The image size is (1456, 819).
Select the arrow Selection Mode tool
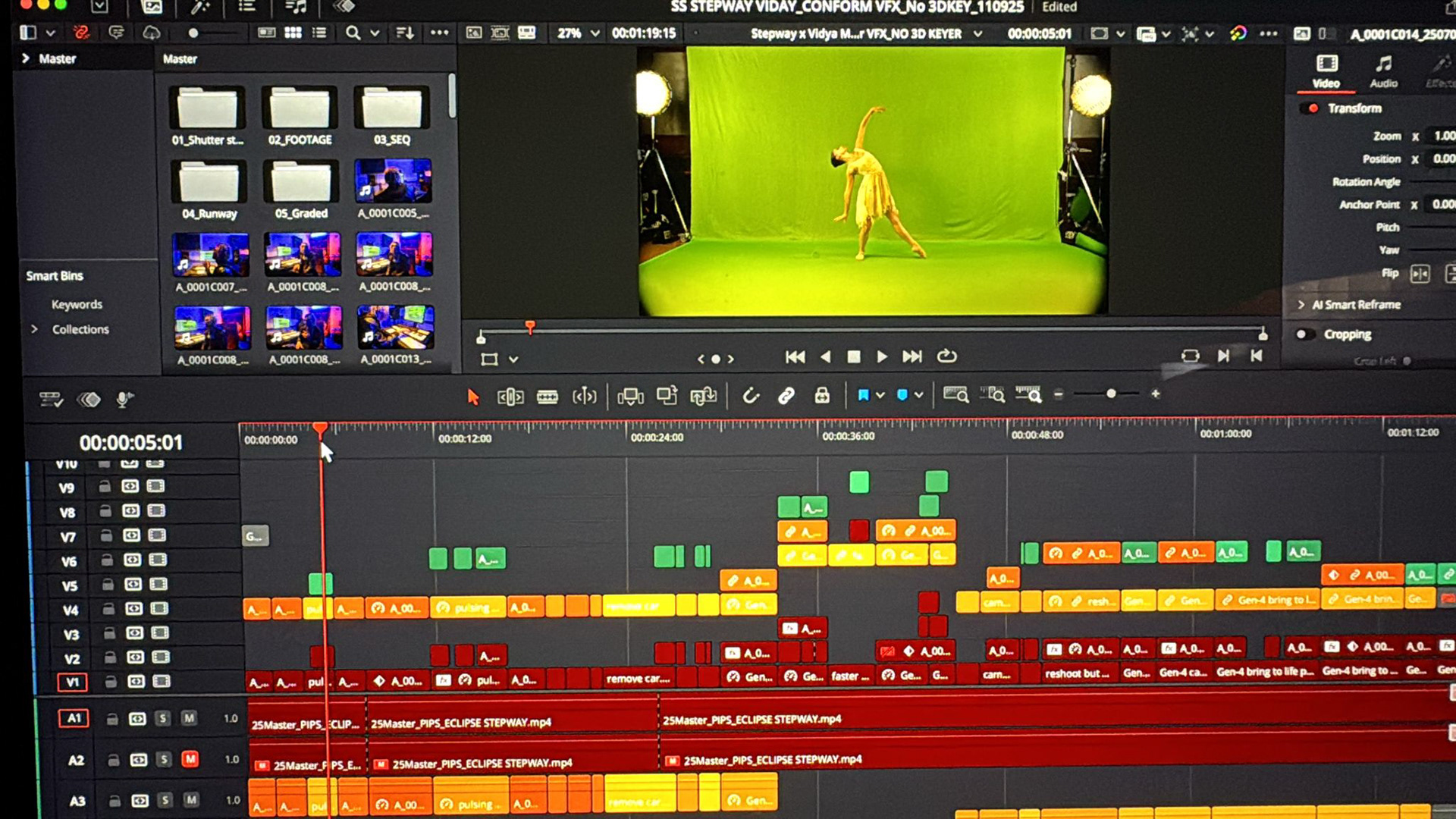pyautogui.click(x=473, y=397)
